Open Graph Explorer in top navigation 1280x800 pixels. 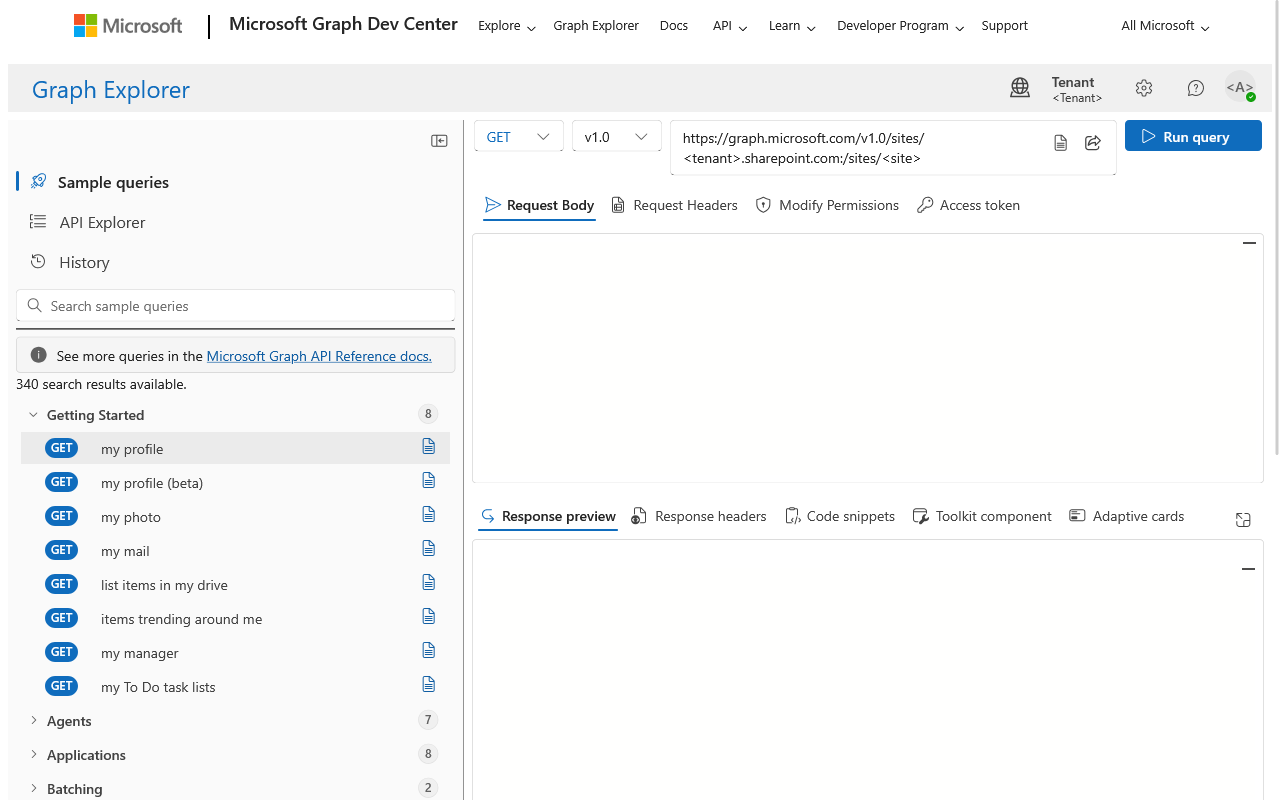pos(596,26)
